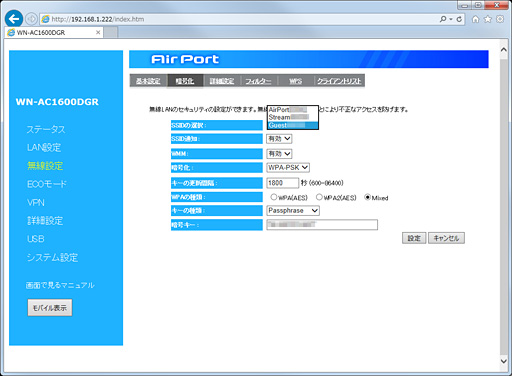Click the 設定 apply button
The height and width of the screenshot is (376, 512).
(414, 238)
